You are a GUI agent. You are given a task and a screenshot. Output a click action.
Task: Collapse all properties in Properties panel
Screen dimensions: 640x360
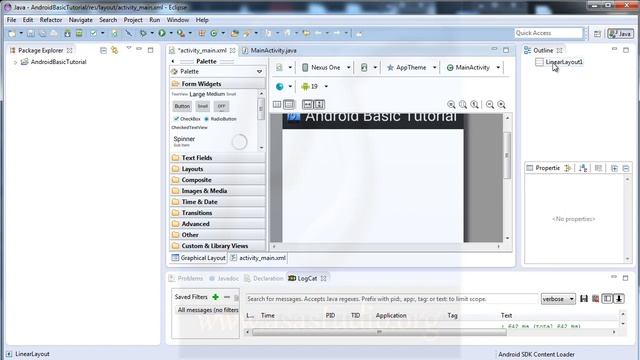(626, 168)
